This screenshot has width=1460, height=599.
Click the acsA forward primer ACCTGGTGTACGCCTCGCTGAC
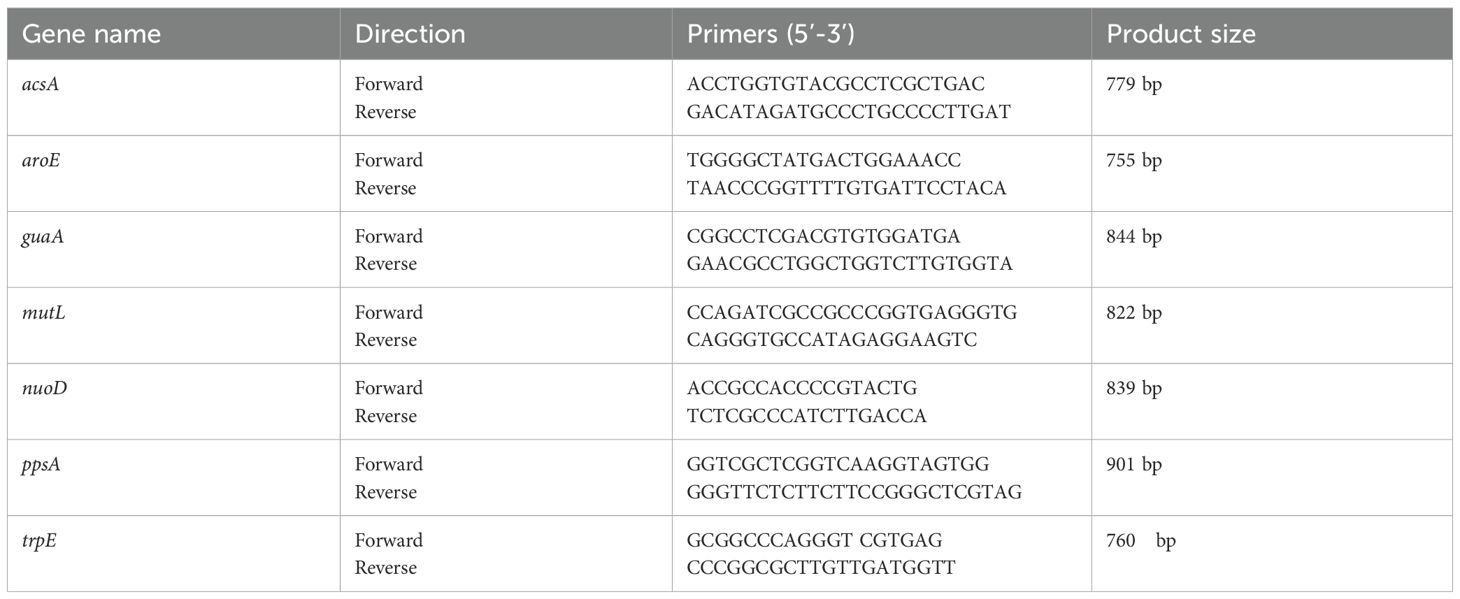(835, 84)
